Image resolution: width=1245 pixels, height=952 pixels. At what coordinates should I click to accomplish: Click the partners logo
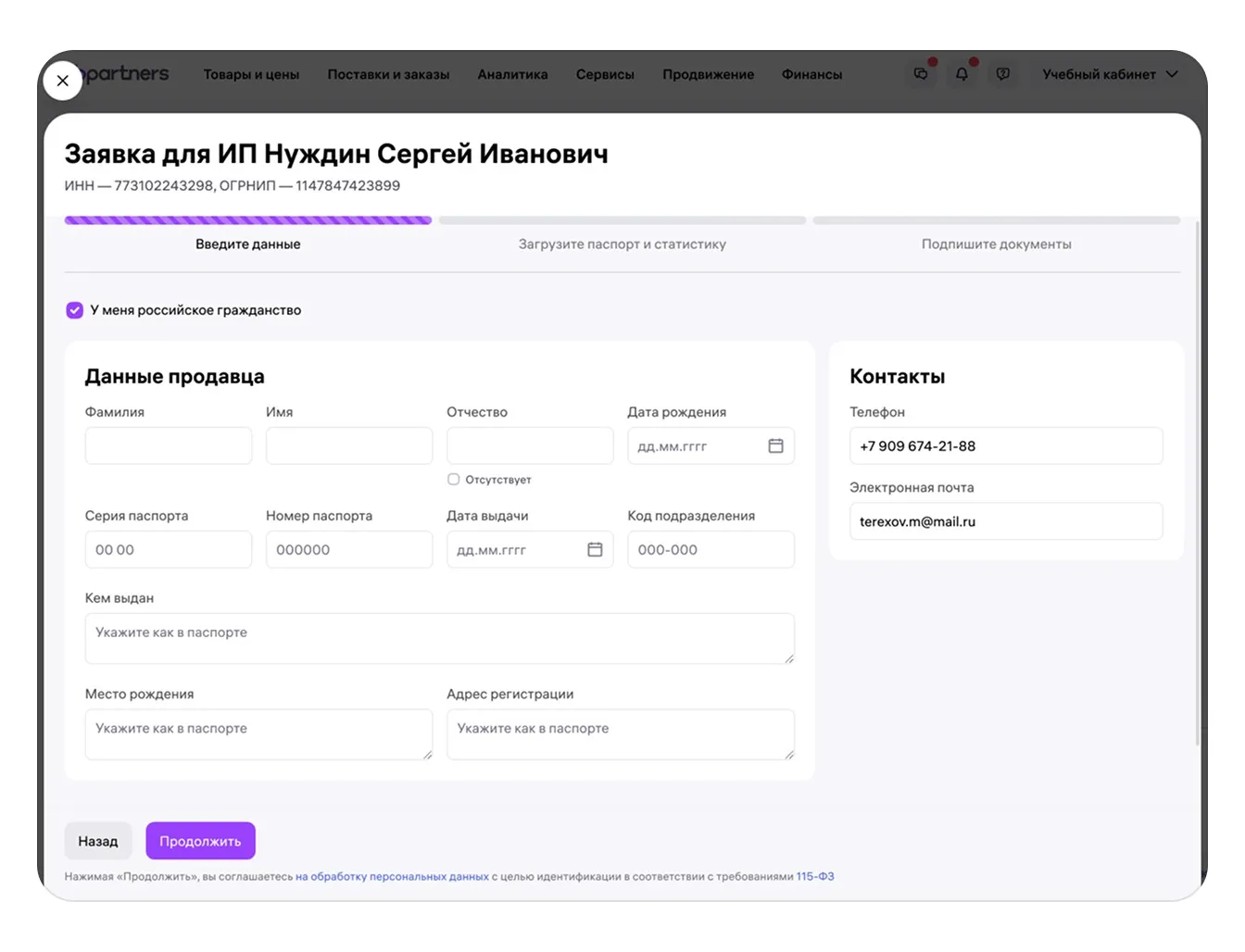point(127,74)
